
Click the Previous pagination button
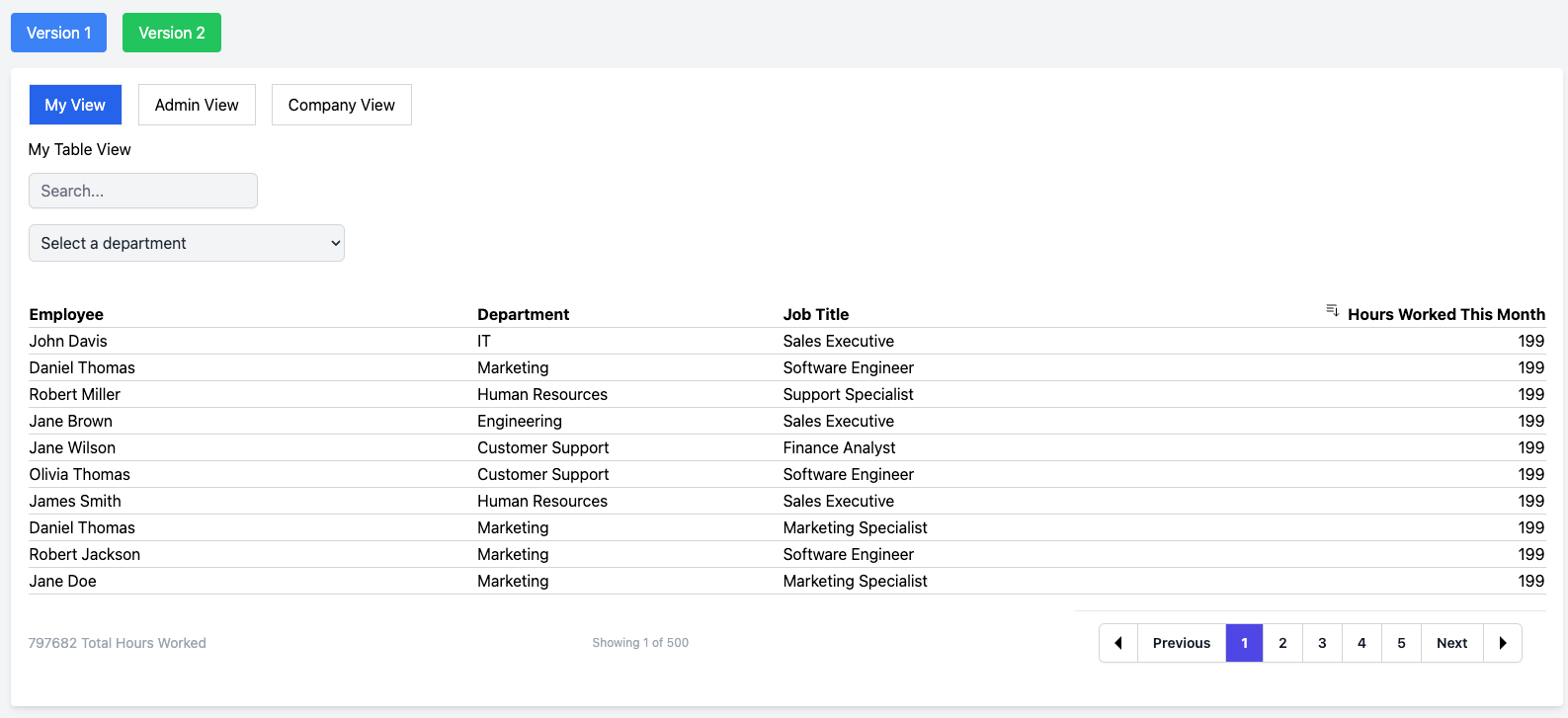(x=1181, y=643)
